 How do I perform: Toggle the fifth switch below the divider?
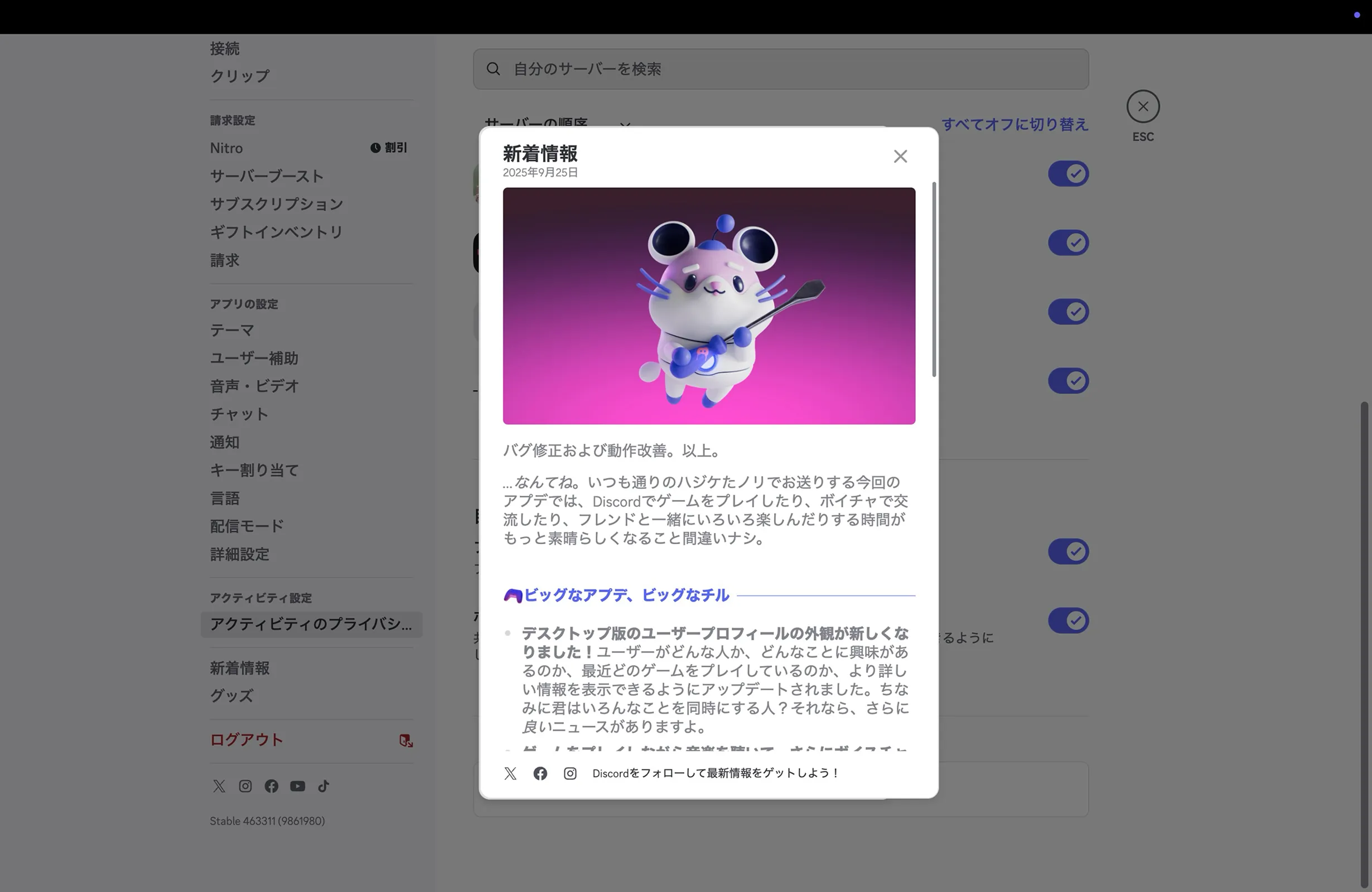pyautogui.click(x=1068, y=551)
